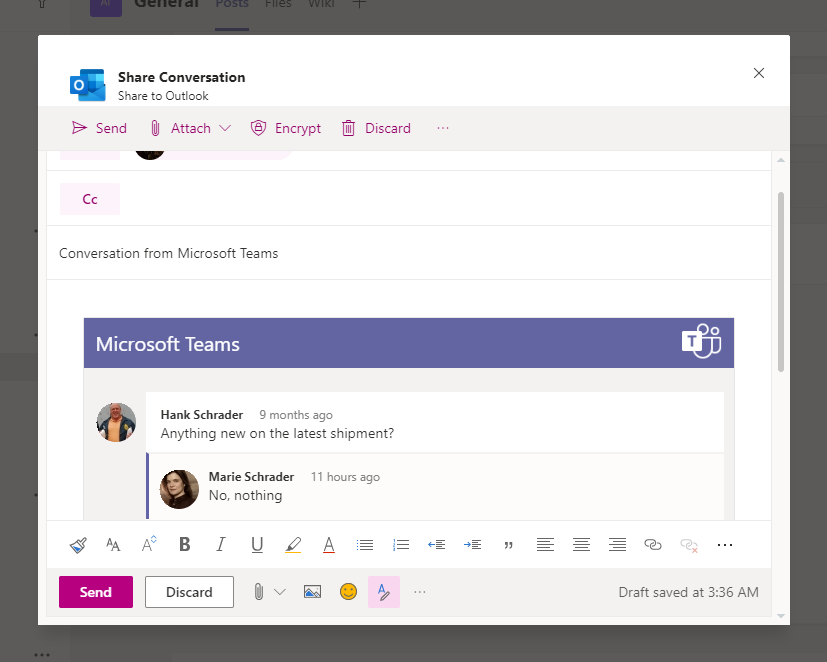The image size is (827, 662).
Task: Click the 'Hank Schrader' name text
Action: click(202, 415)
